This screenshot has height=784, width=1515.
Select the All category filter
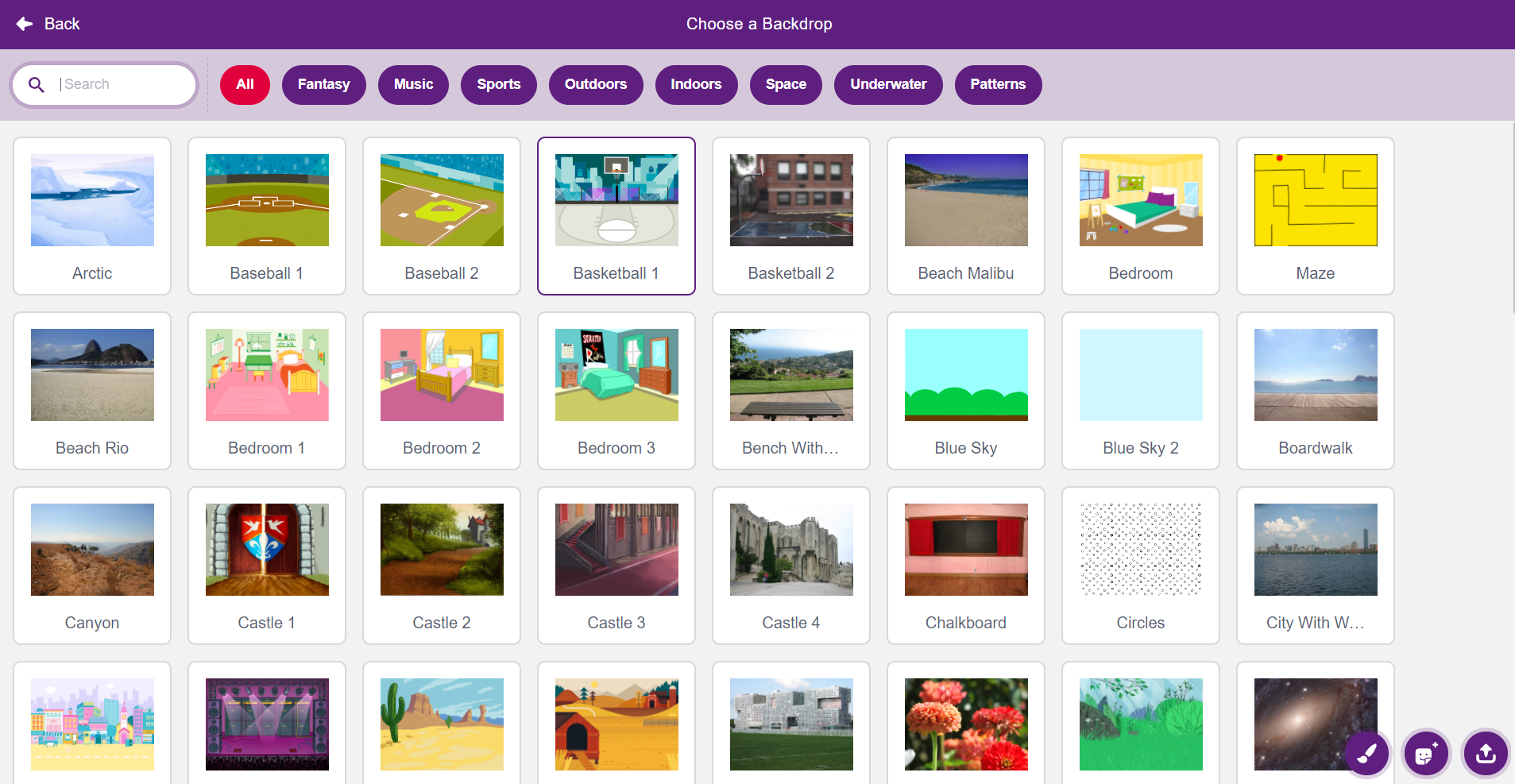pos(245,84)
